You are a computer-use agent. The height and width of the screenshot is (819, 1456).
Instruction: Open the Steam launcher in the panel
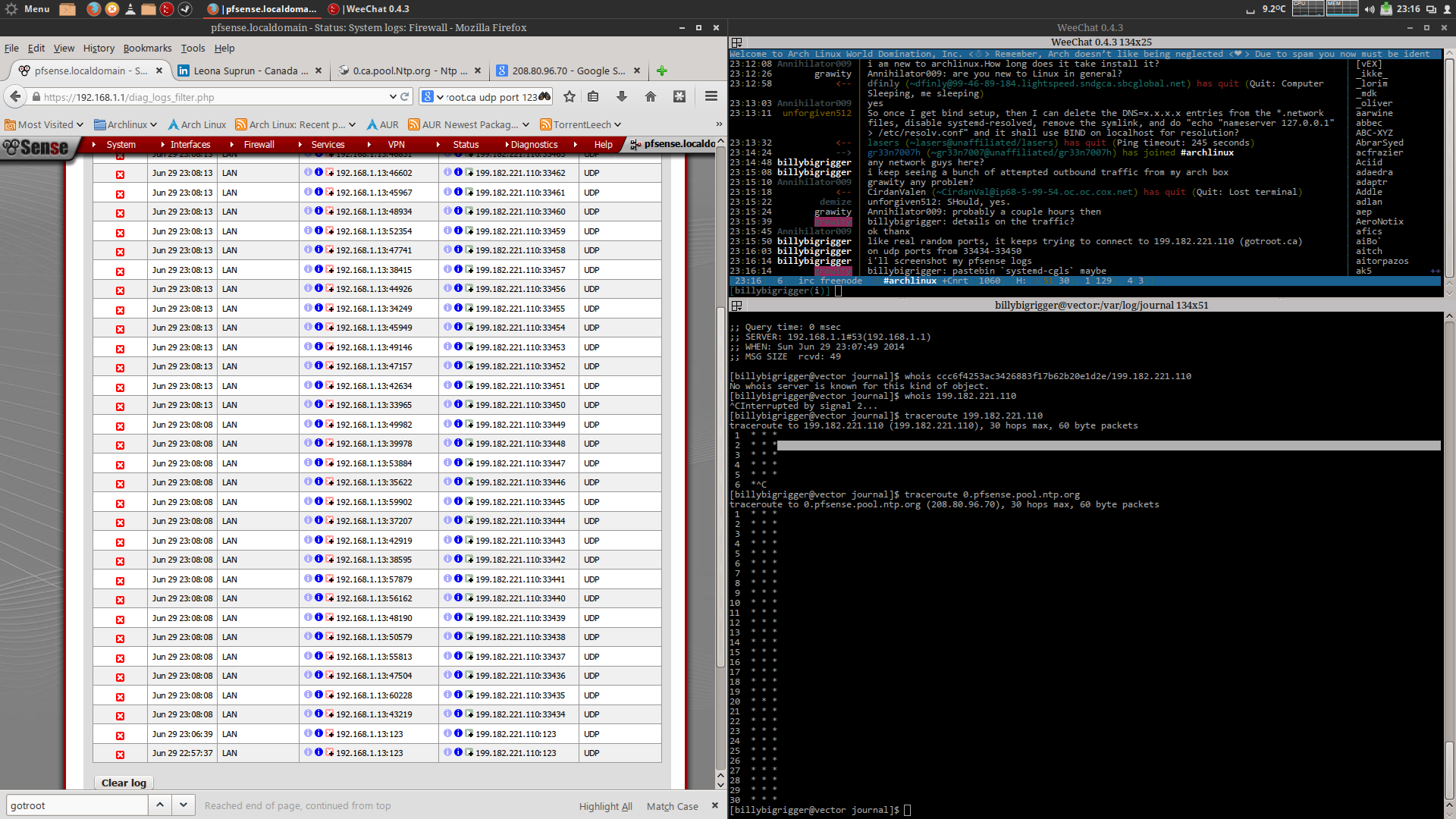(185, 9)
